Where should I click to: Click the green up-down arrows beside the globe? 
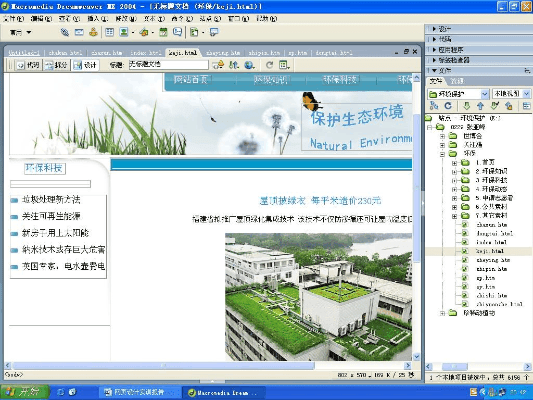234,65
